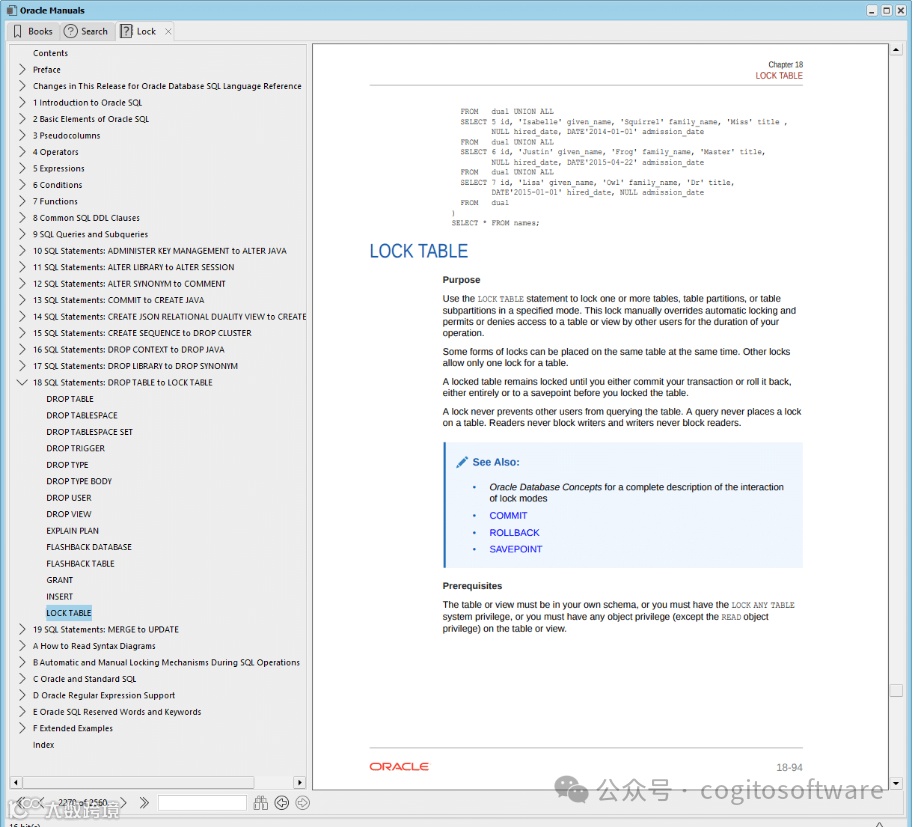Open 13 SQL Statements: COMMIT to CREATE JAVA
The image size is (913, 827).
pyautogui.click(x=118, y=300)
